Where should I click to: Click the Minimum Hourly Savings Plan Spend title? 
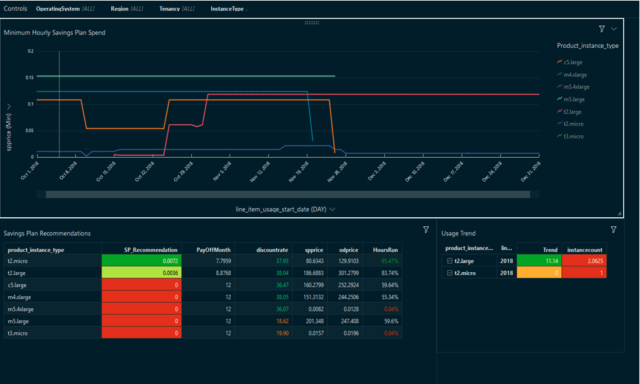pyautogui.click(x=54, y=33)
